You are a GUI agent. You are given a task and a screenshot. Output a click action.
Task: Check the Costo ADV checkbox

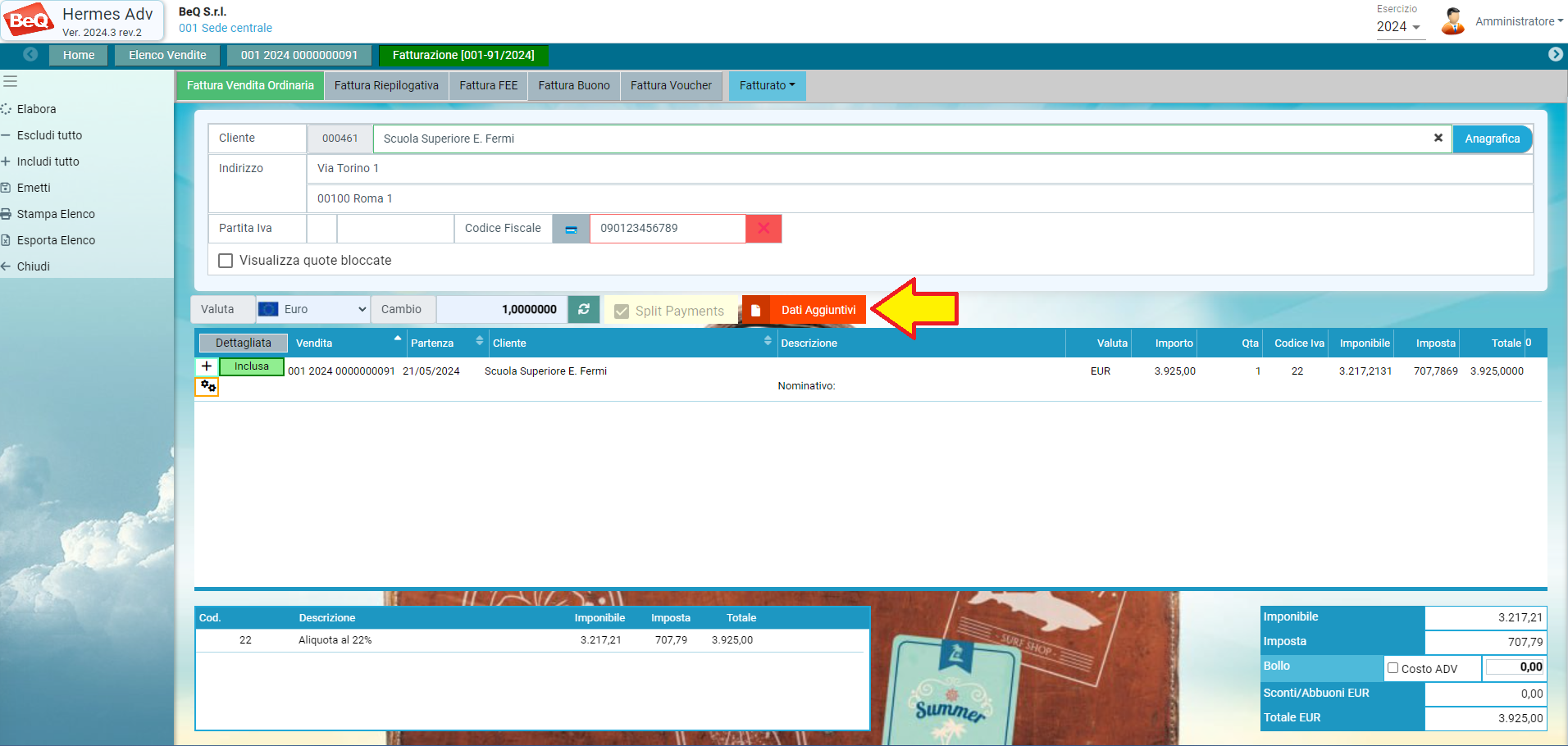(x=1393, y=668)
